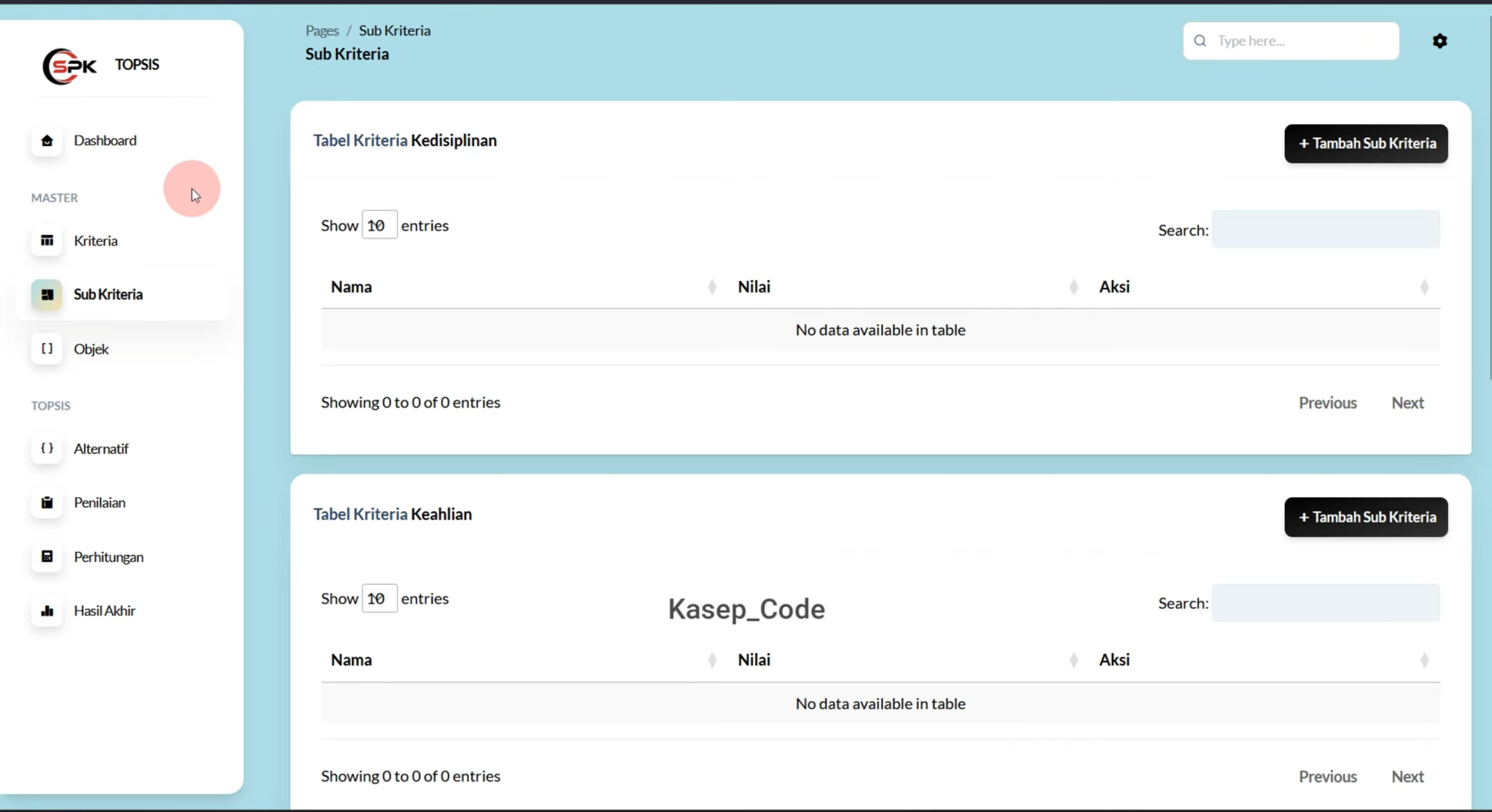Click the Alternatif curly braces icon
Image resolution: width=1492 pixels, height=812 pixels.
(47, 449)
